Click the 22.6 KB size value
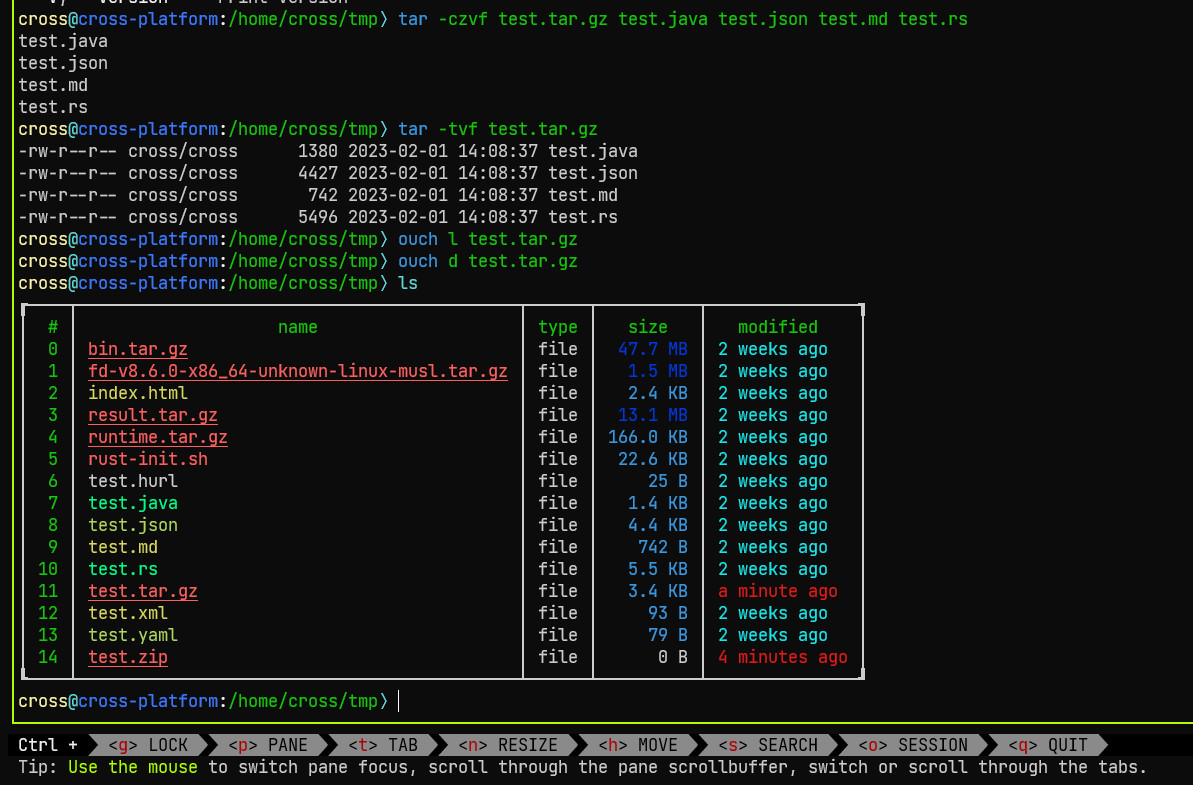1193x785 pixels. coord(653,459)
